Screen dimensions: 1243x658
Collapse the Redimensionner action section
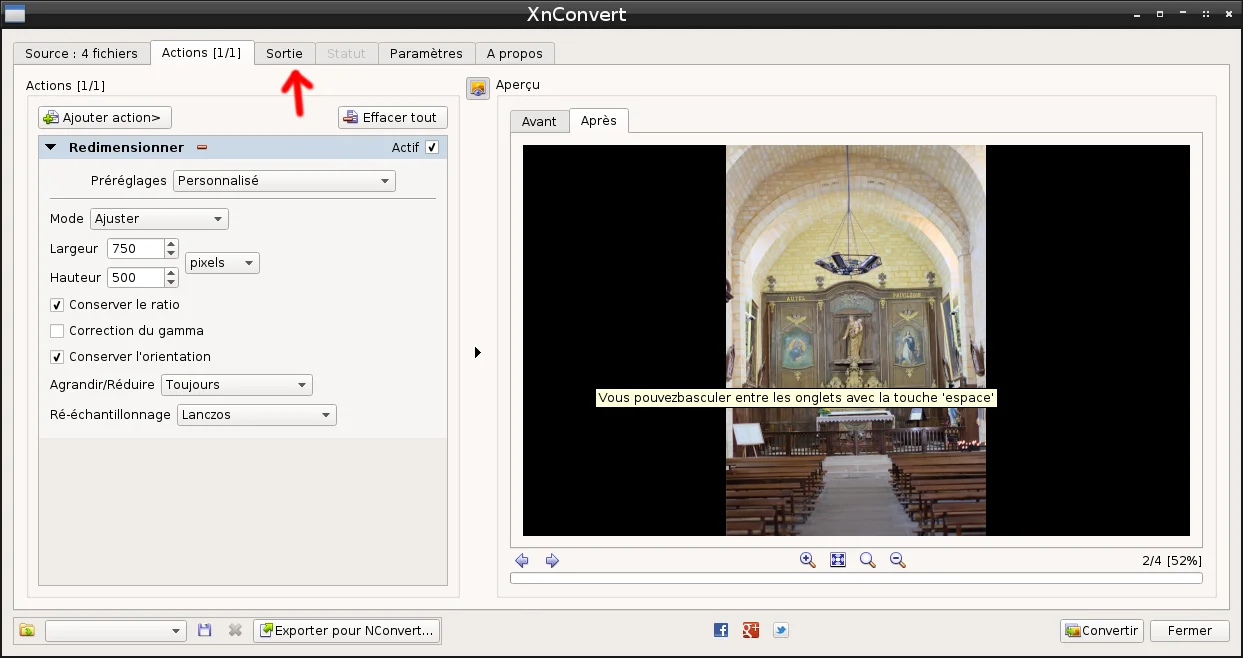click(50, 147)
